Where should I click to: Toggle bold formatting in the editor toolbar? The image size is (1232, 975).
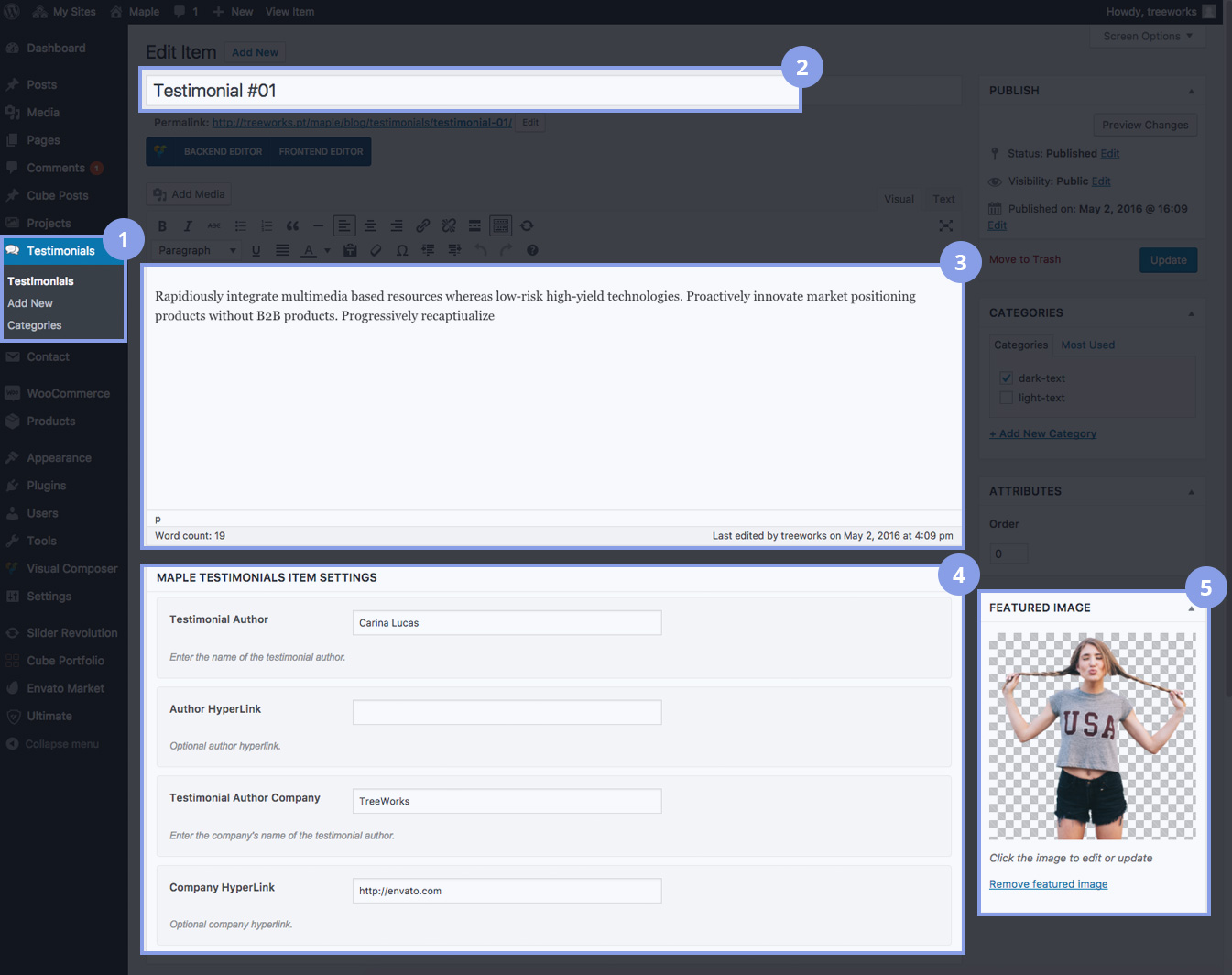click(x=162, y=226)
